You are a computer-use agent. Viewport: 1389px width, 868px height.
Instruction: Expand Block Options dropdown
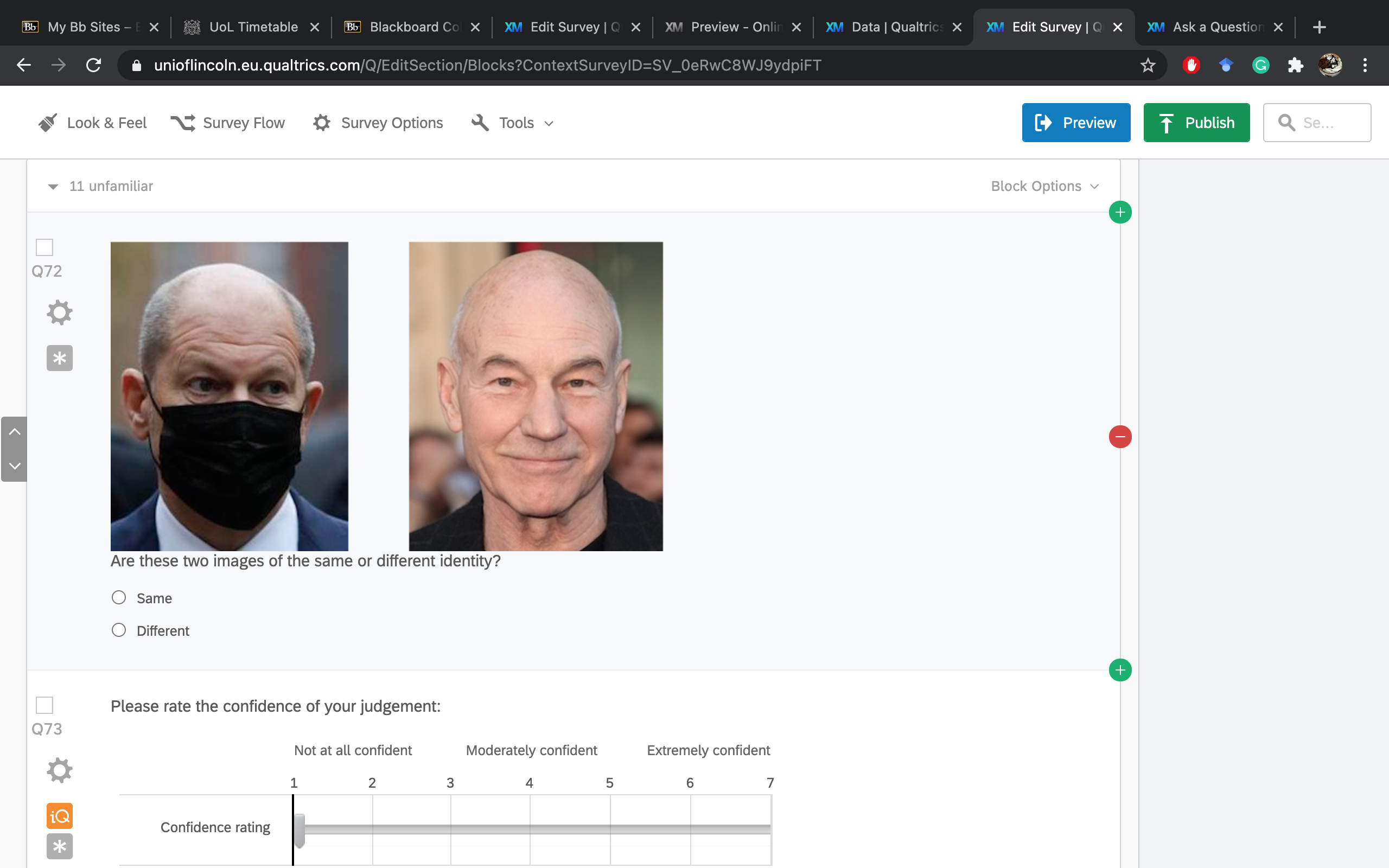click(x=1045, y=186)
